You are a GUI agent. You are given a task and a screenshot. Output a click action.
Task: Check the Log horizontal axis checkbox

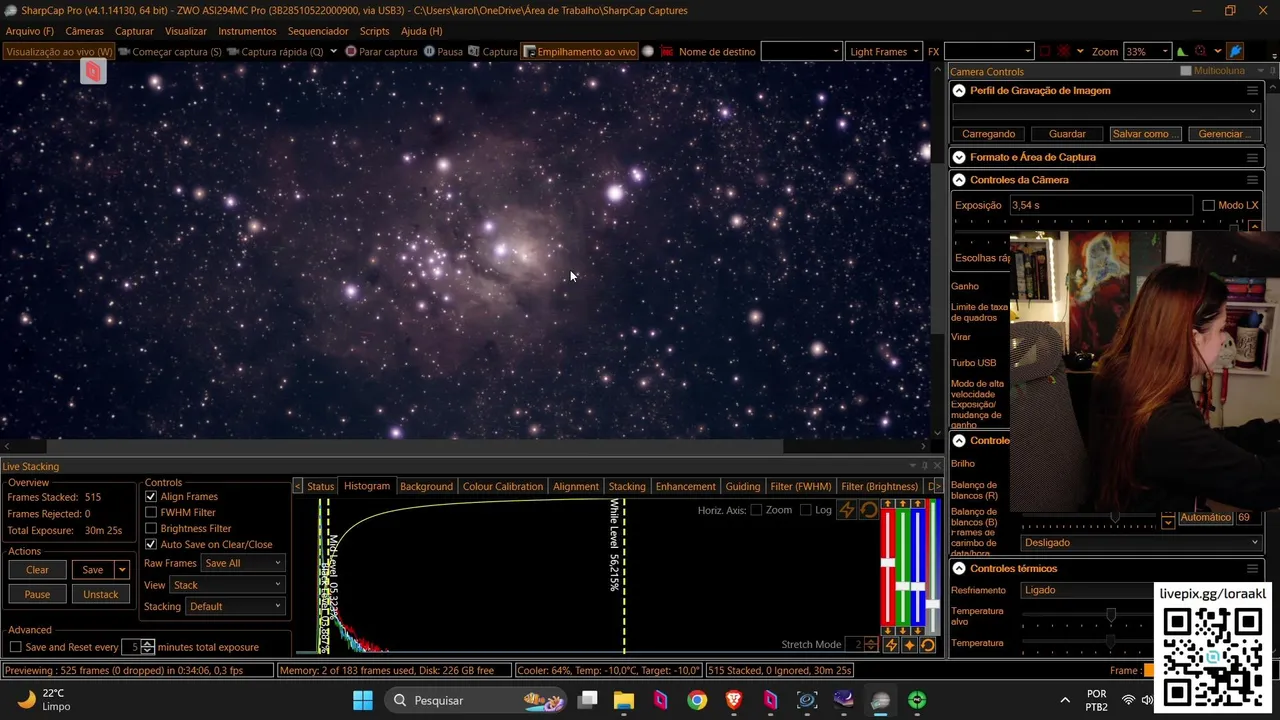[x=806, y=510]
